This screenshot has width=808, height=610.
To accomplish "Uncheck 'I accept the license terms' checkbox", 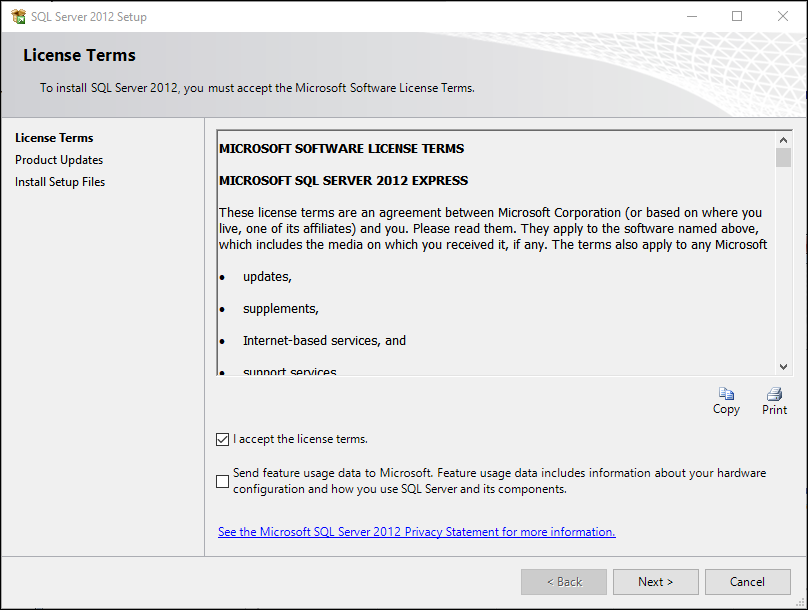I will coord(223,439).
